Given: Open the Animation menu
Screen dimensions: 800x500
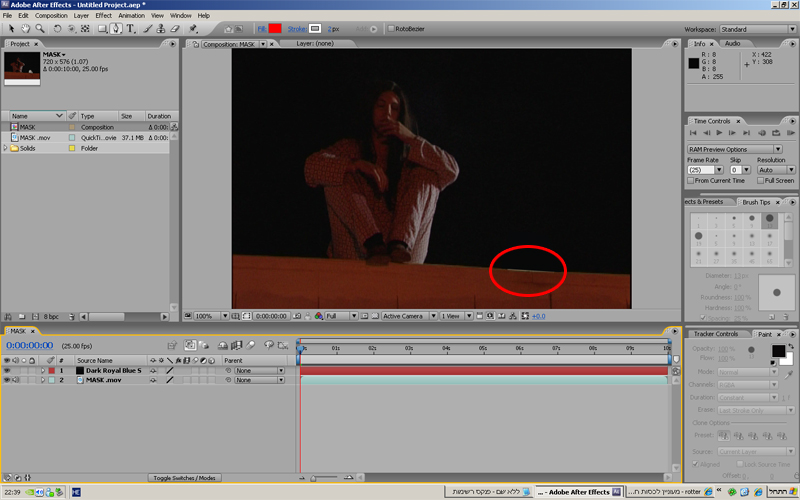Looking at the screenshot, I should click(x=131, y=16).
